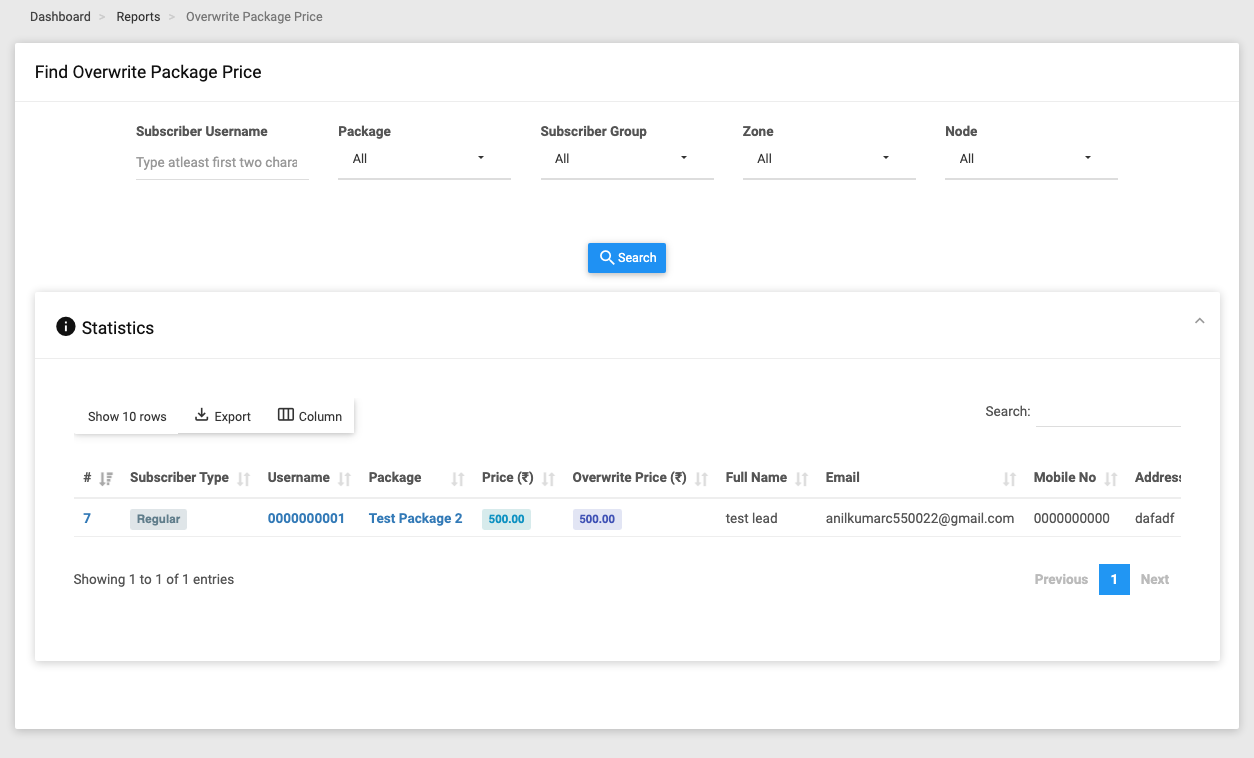Open the Zone dropdown
Screen dimensions: 1254x758
[x=829, y=159]
